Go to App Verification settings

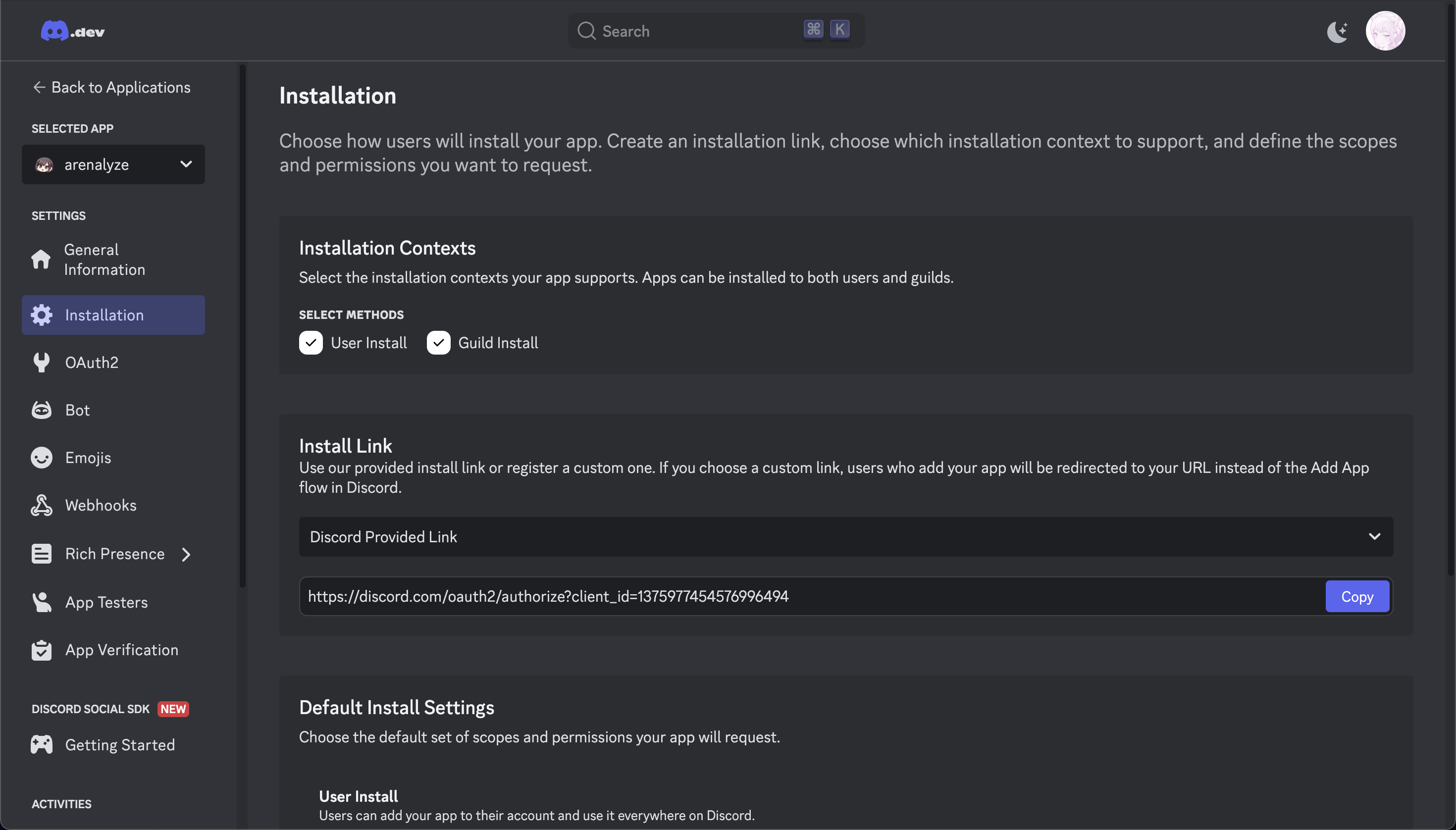pos(121,650)
